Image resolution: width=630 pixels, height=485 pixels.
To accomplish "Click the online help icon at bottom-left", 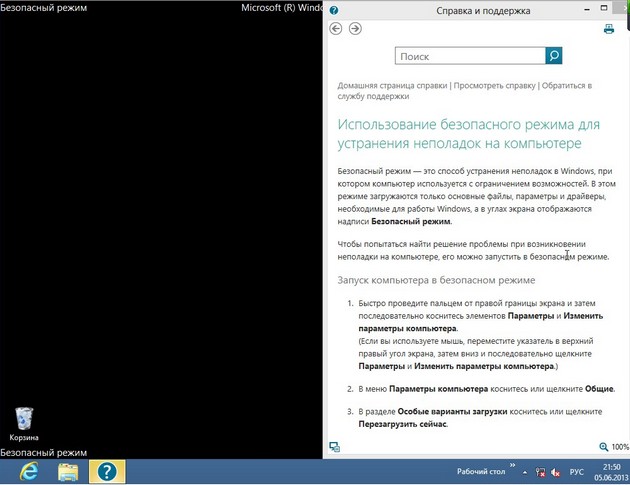I will point(335,446).
